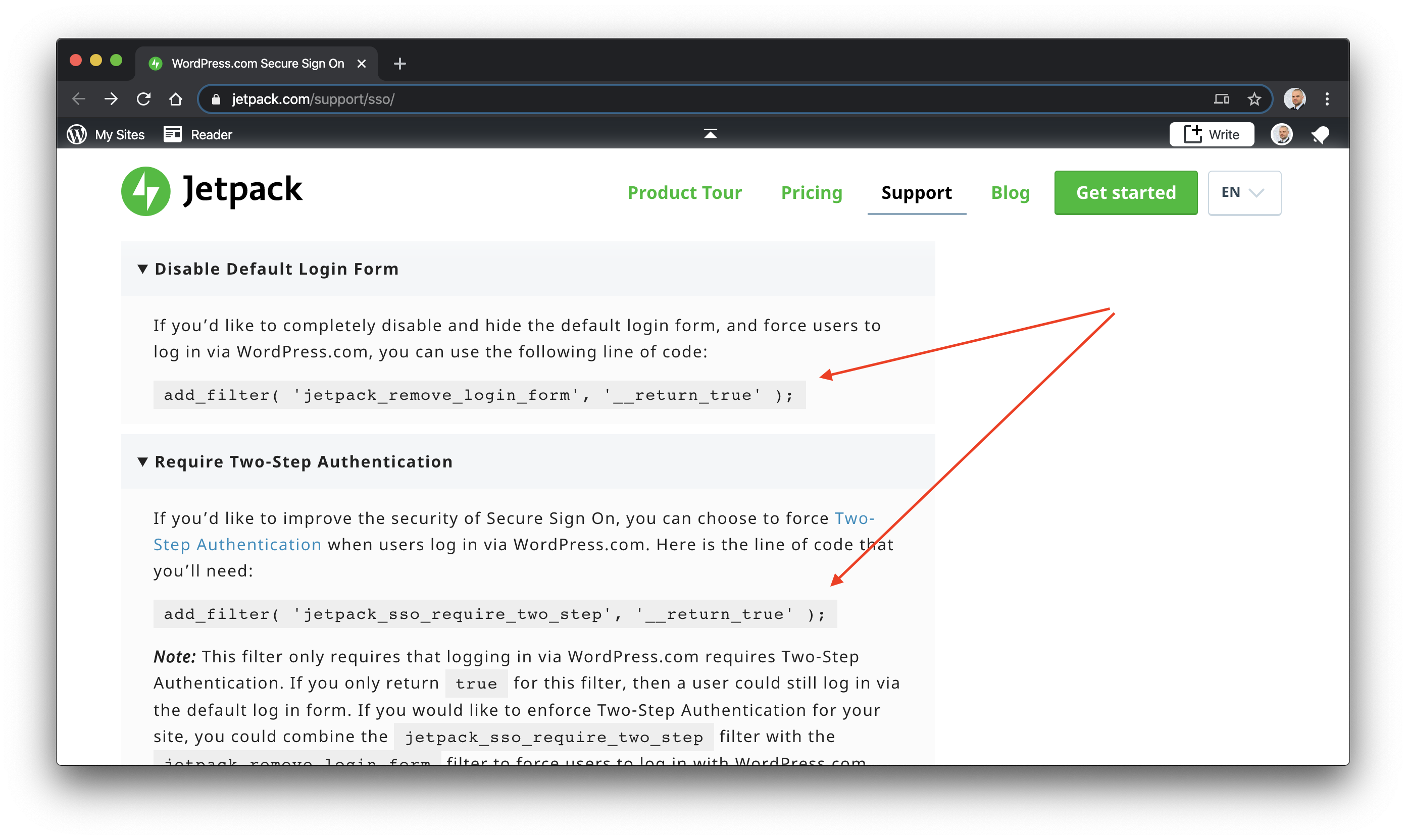The width and height of the screenshot is (1406, 840).
Task: Click the browser forward arrow
Action: pos(111,99)
